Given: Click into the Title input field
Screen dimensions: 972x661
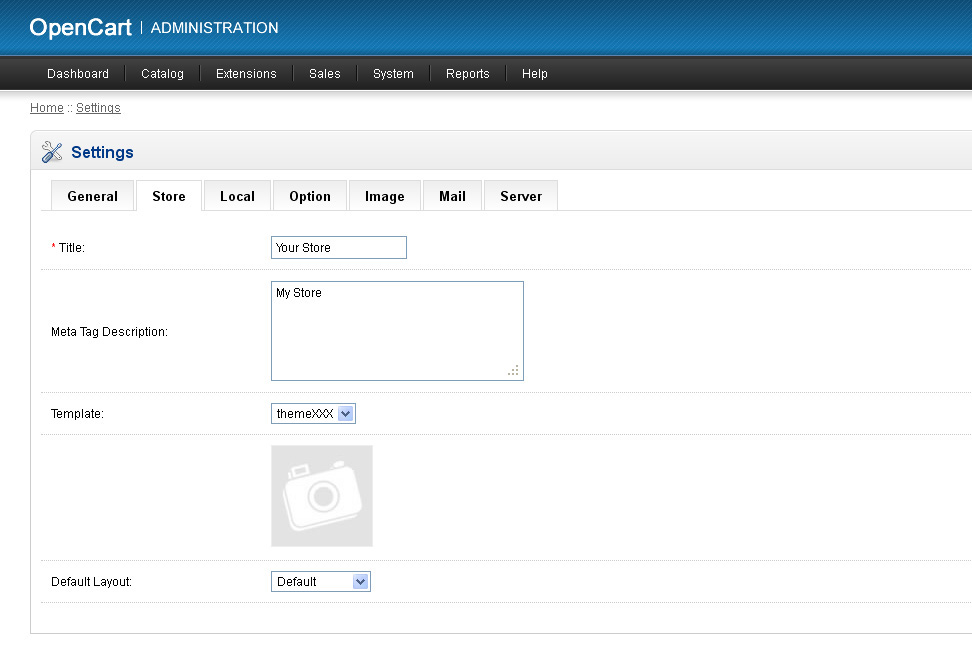Looking at the screenshot, I should 338,247.
